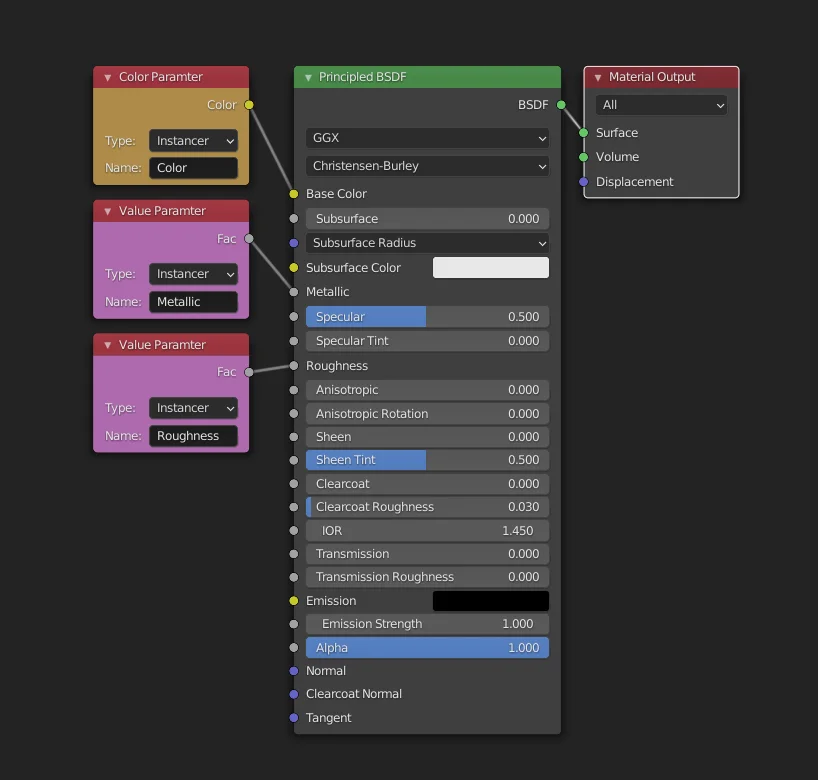The width and height of the screenshot is (818, 780).
Task: Open the Subsurface Color swatch picker
Action: tap(490, 267)
